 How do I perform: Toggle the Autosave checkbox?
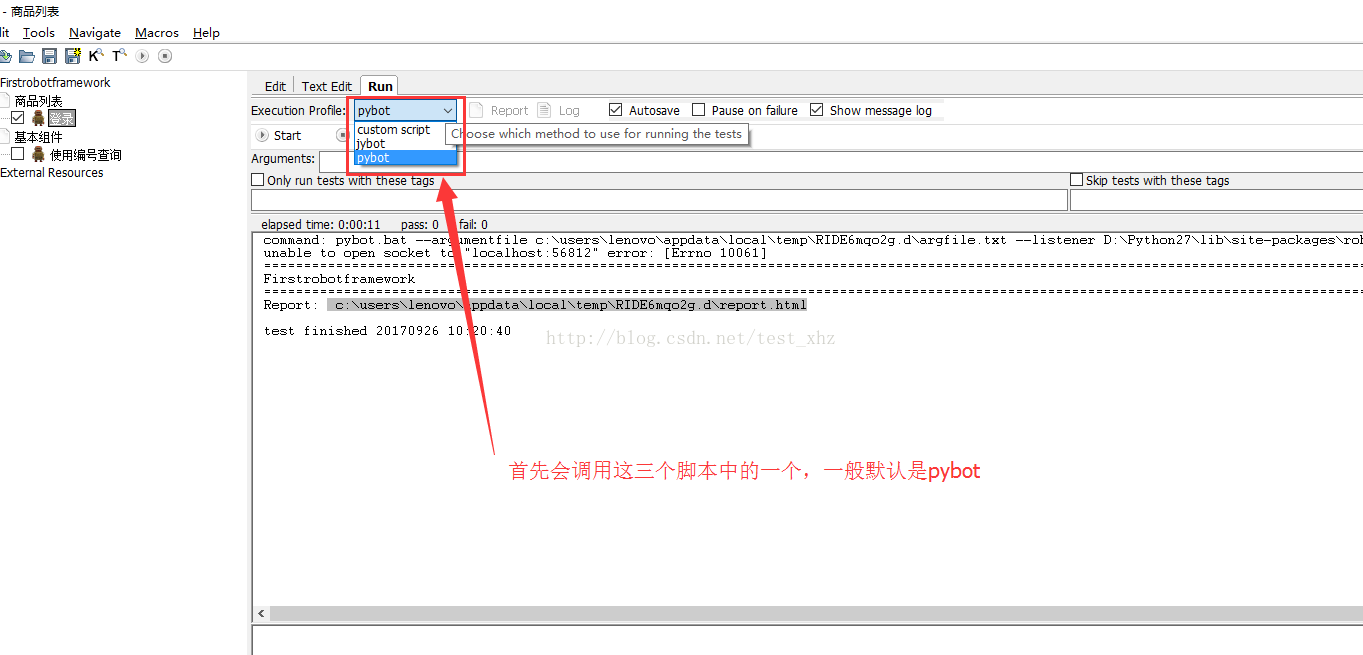(x=616, y=110)
